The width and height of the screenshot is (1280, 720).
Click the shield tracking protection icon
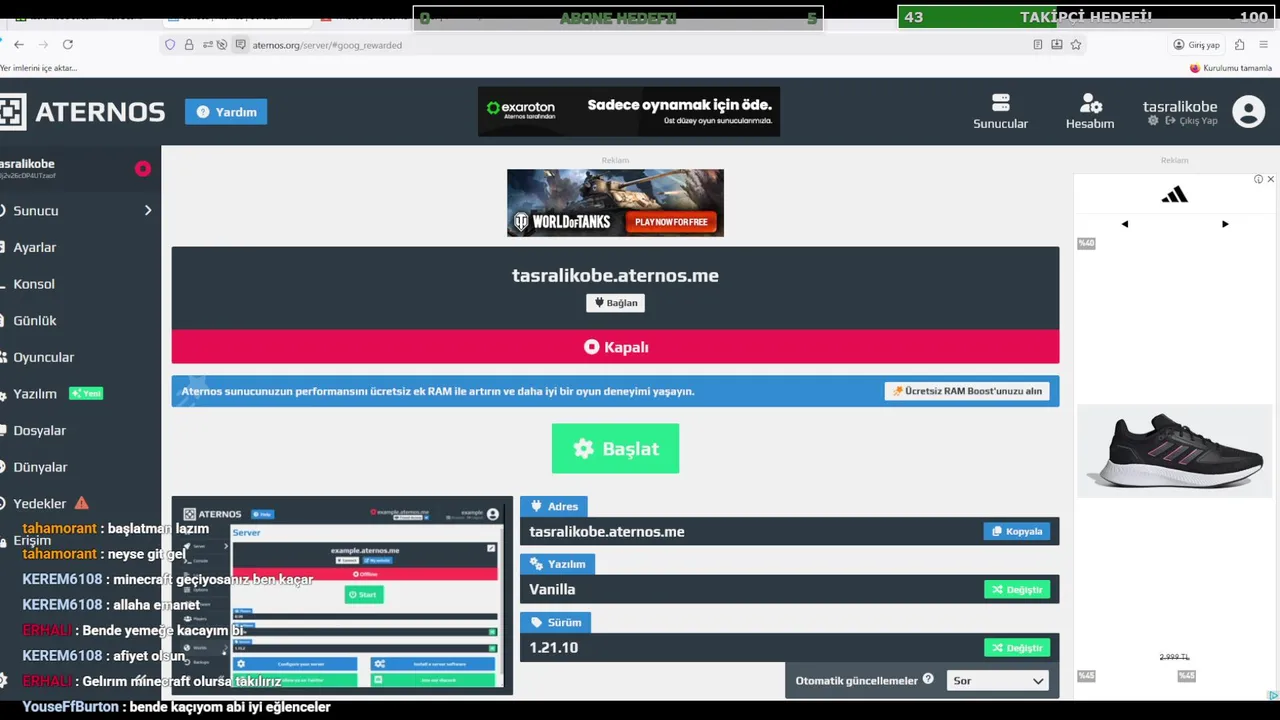click(170, 45)
